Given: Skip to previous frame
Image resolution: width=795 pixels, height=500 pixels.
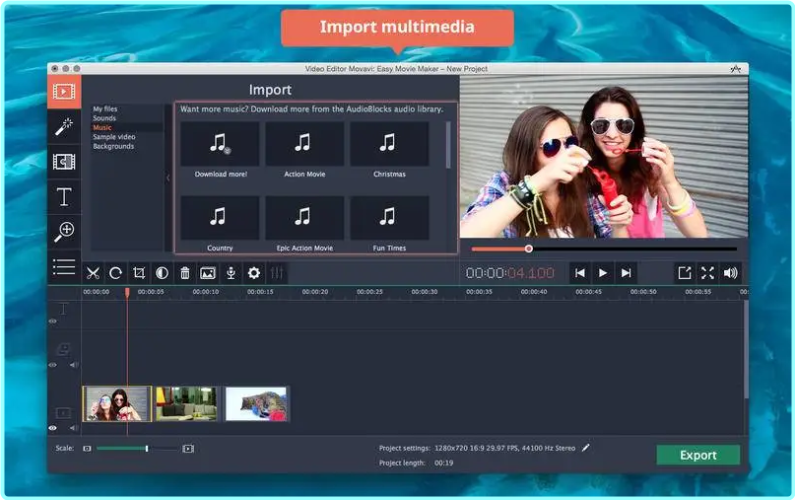Looking at the screenshot, I should click(x=580, y=273).
